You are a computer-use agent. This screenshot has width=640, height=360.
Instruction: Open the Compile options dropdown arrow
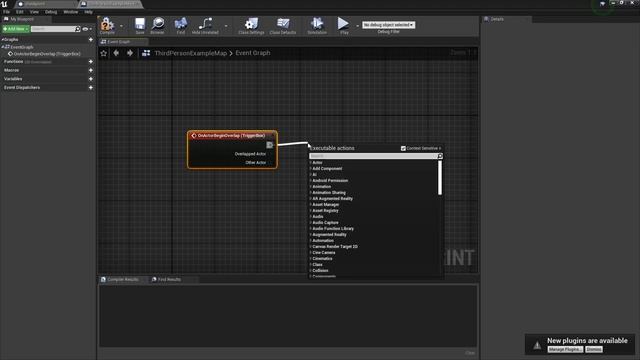[x=121, y=26]
